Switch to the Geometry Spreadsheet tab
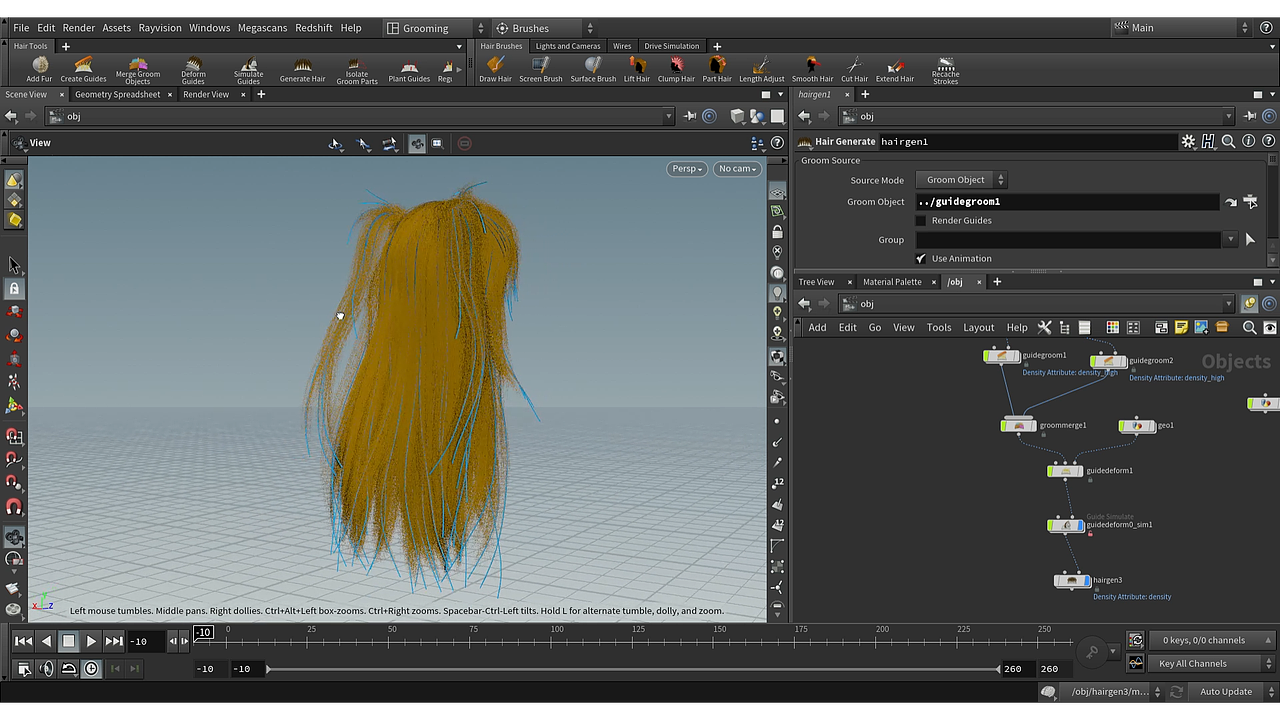The width and height of the screenshot is (1280, 720). point(117,95)
